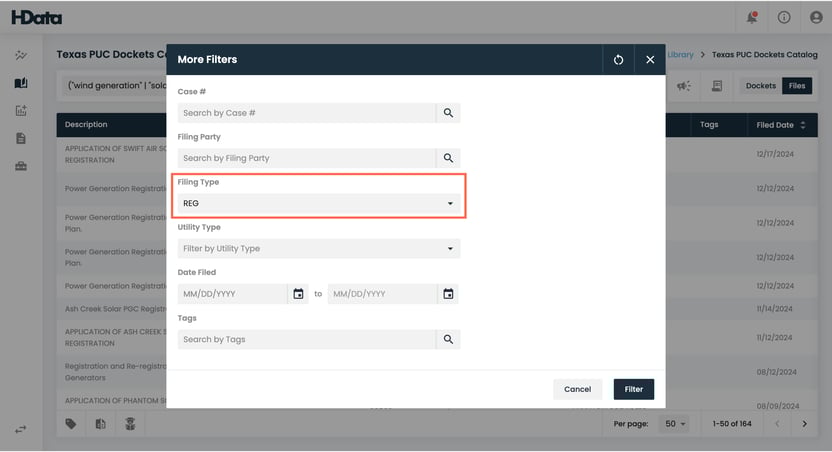Focus the Search by Tags field
The image size is (832, 452).
pos(307,340)
